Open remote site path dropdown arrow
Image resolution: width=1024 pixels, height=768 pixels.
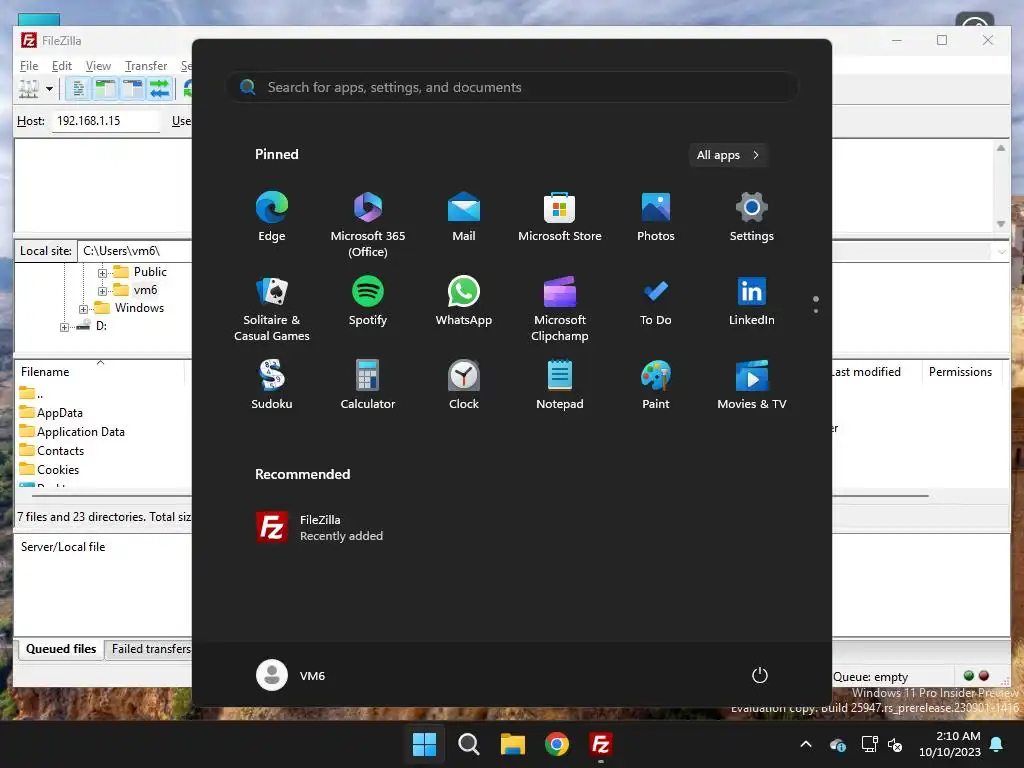pyautogui.click(x=1001, y=252)
